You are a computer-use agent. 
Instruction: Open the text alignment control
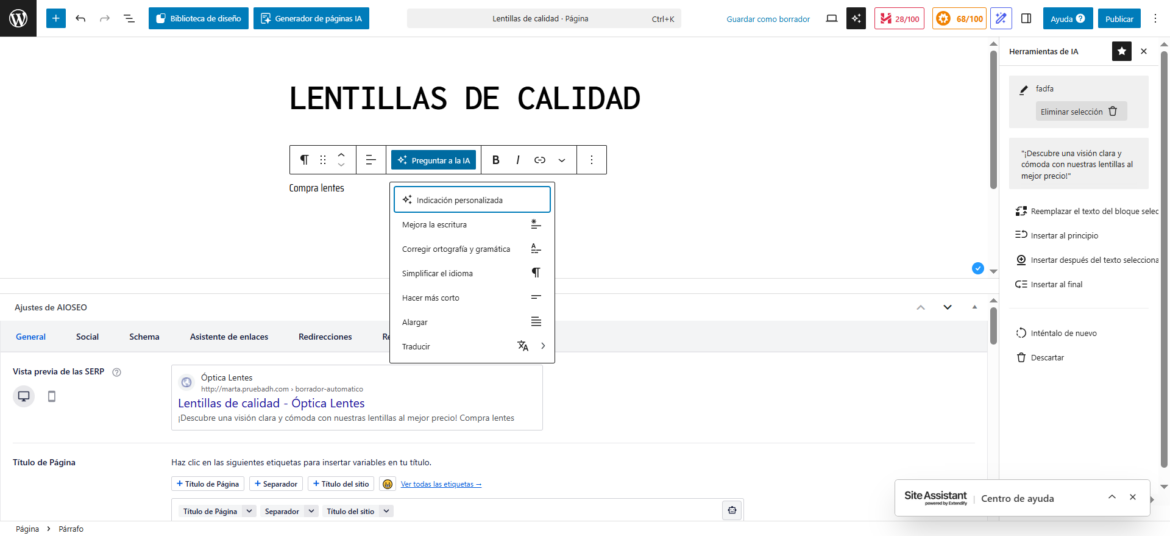coord(371,160)
